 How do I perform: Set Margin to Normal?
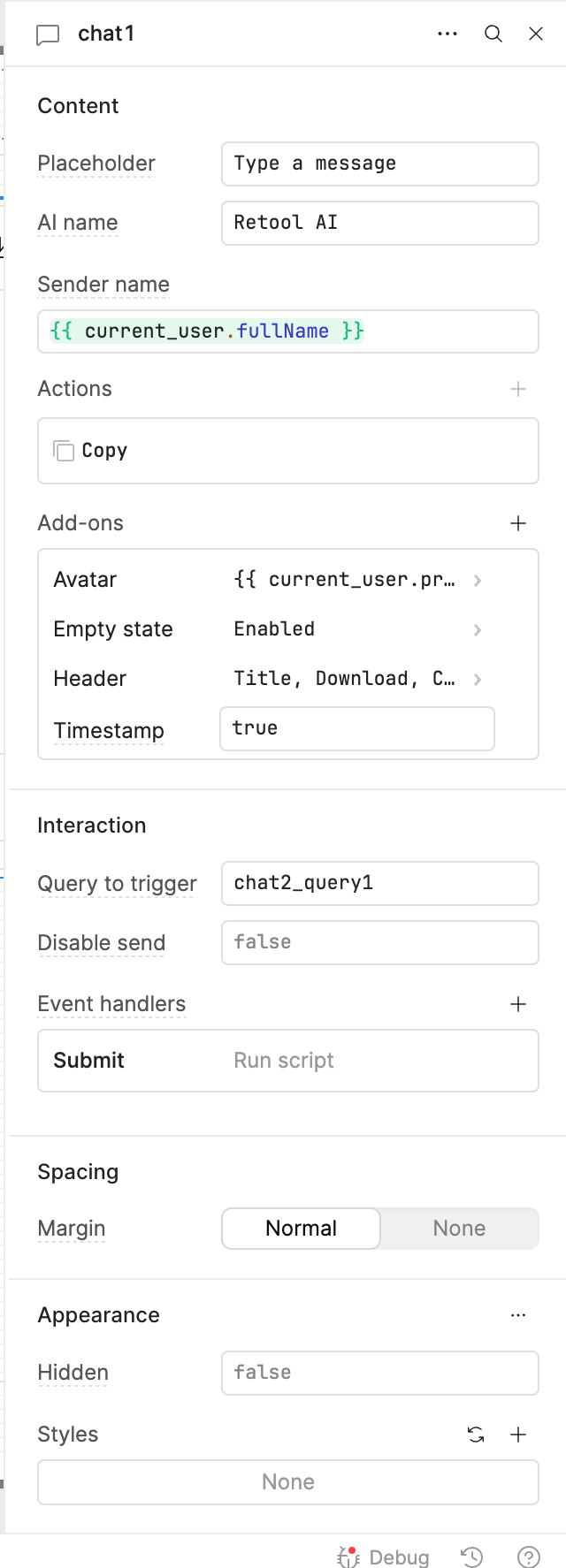[301, 1229]
